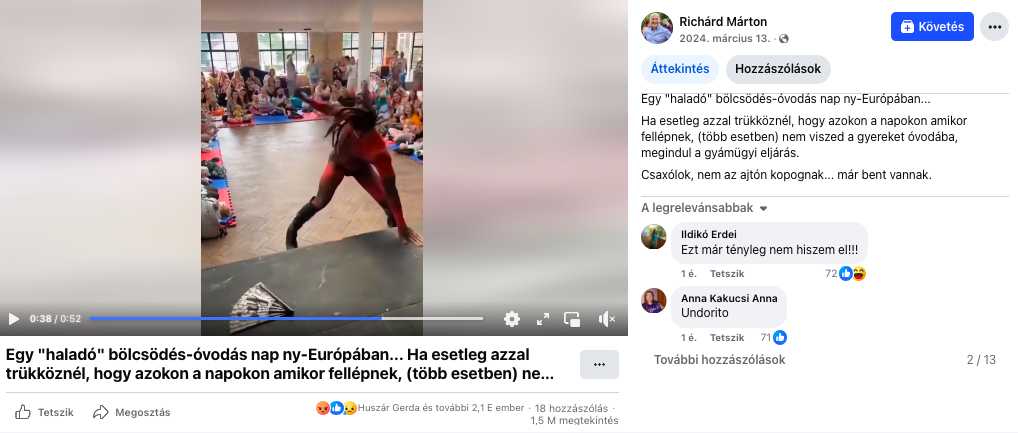1018x433 pixels.
Task: Follow the page with Követés button
Action: pyautogui.click(x=932, y=27)
